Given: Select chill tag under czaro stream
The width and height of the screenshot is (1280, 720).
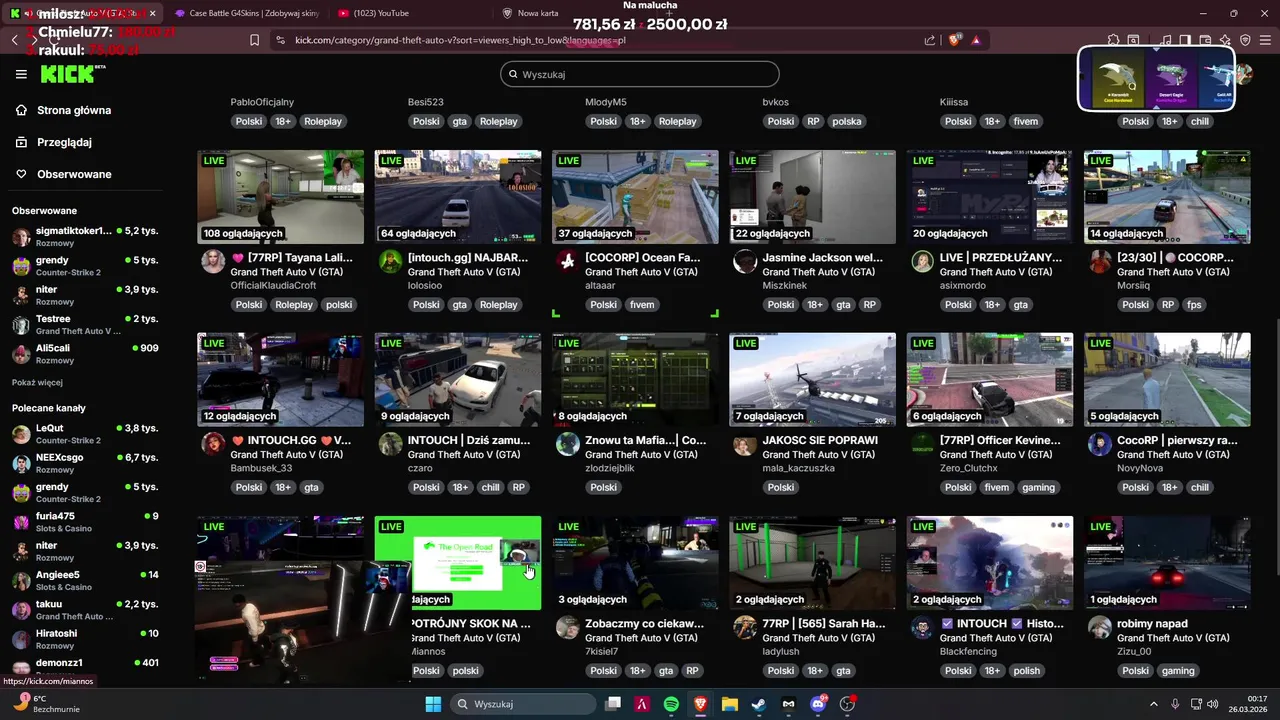Looking at the screenshot, I should (x=490, y=488).
